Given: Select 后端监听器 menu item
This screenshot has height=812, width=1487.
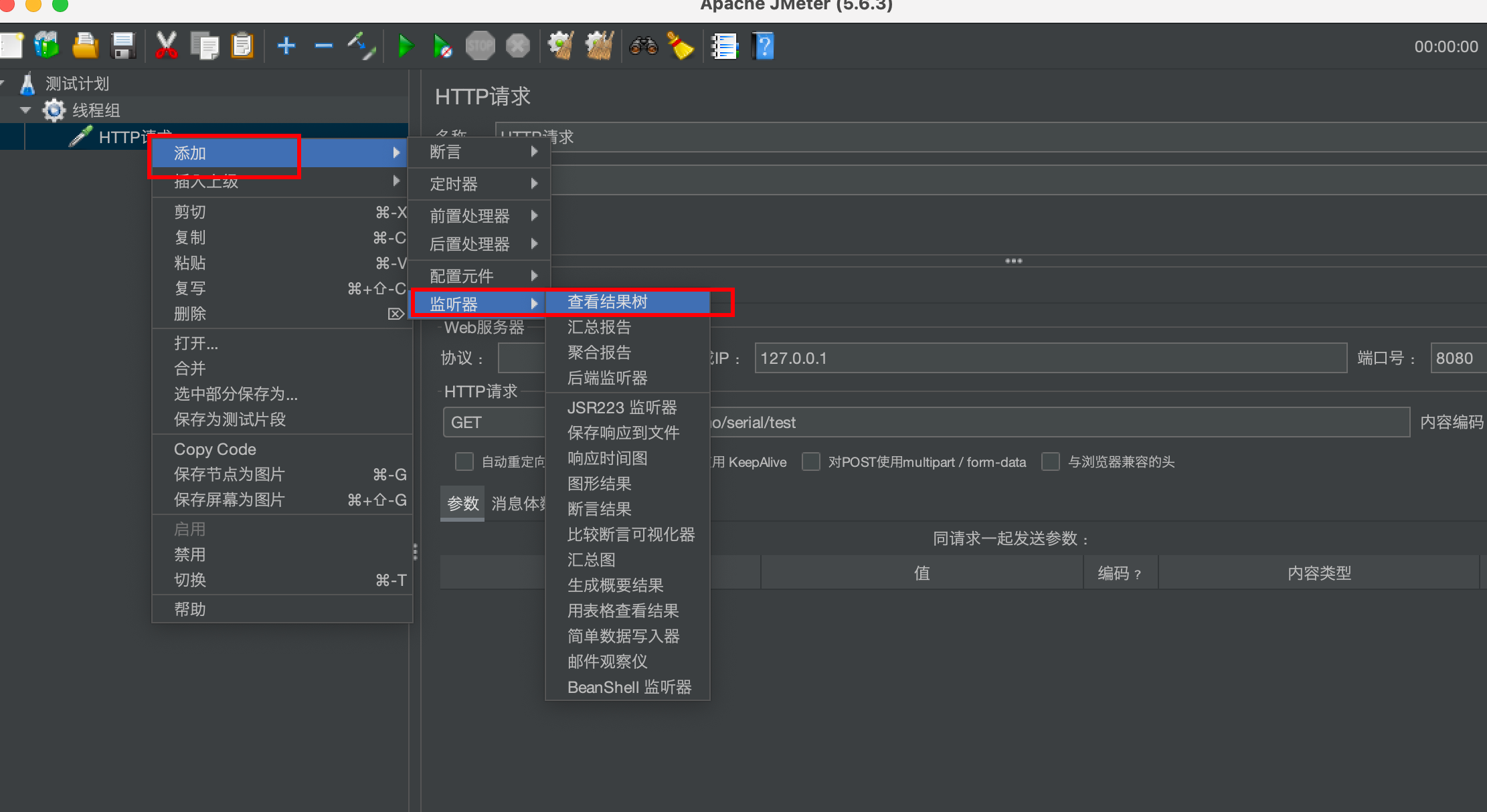Looking at the screenshot, I should click(x=628, y=378).
